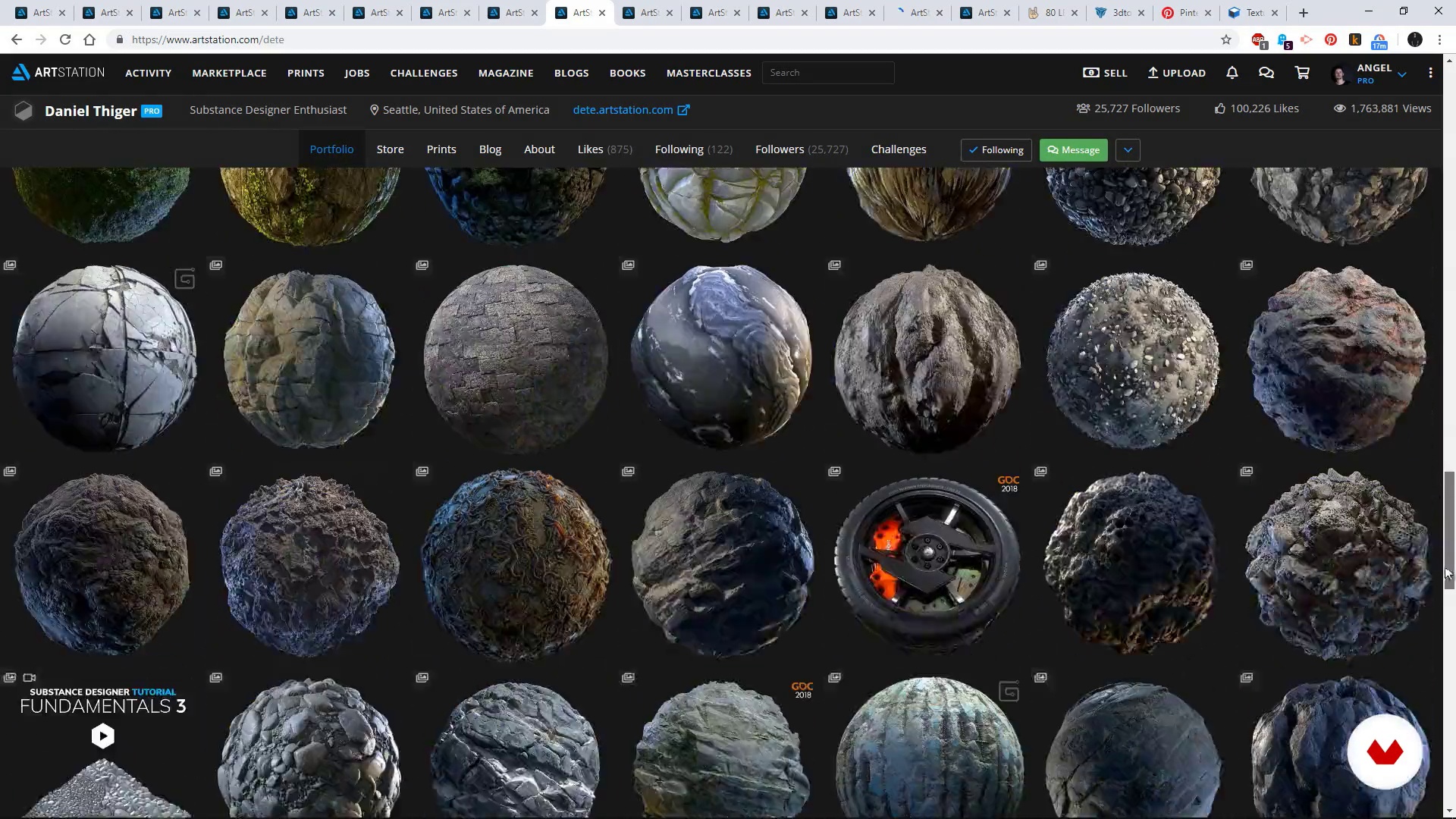1456x819 pixels.
Task: Open dete.artstation.com link
Action: coord(623,110)
